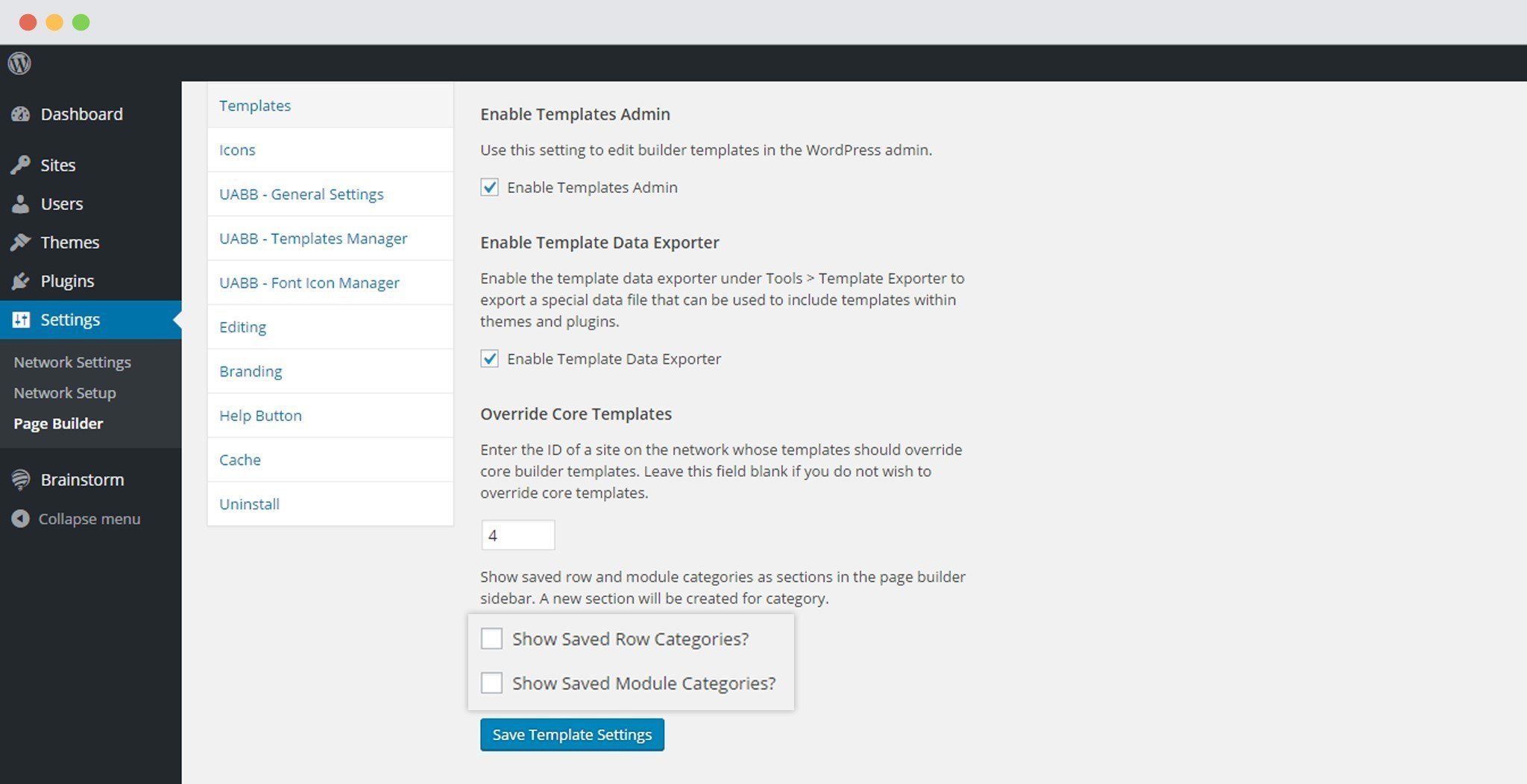The width and height of the screenshot is (1527, 784).
Task: Select the Branding settings tab
Action: click(250, 370)
